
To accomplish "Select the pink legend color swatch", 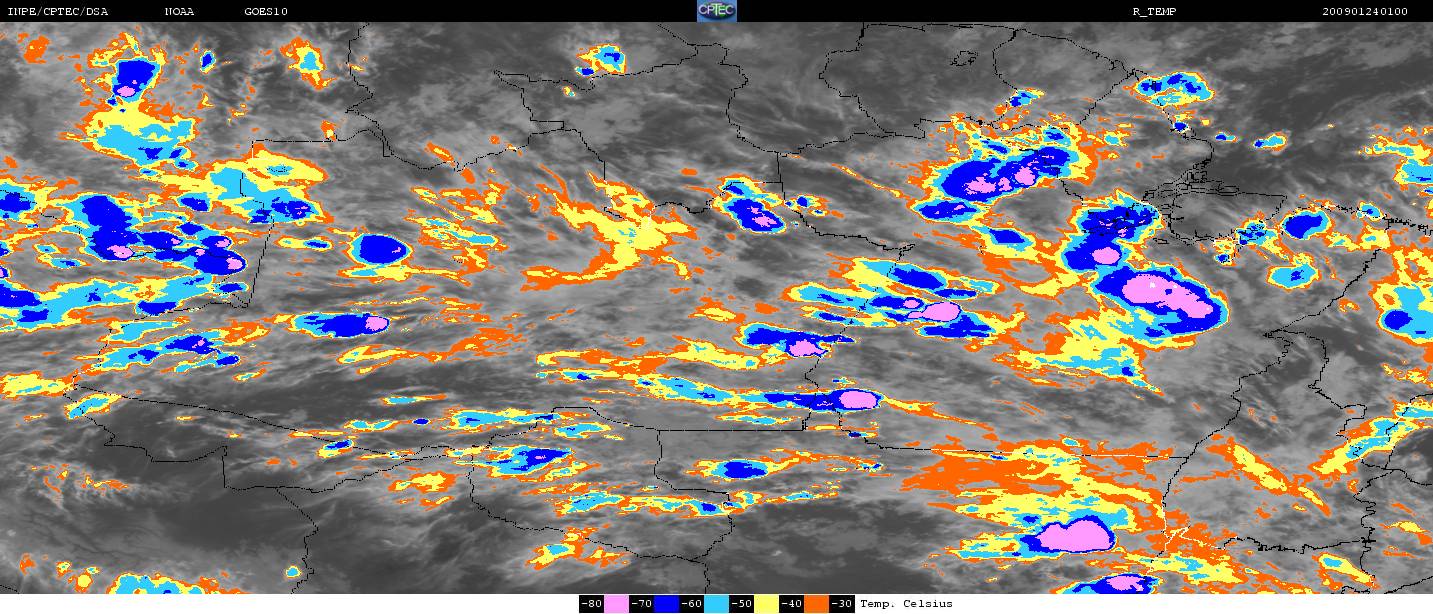I will coord(616,604).
